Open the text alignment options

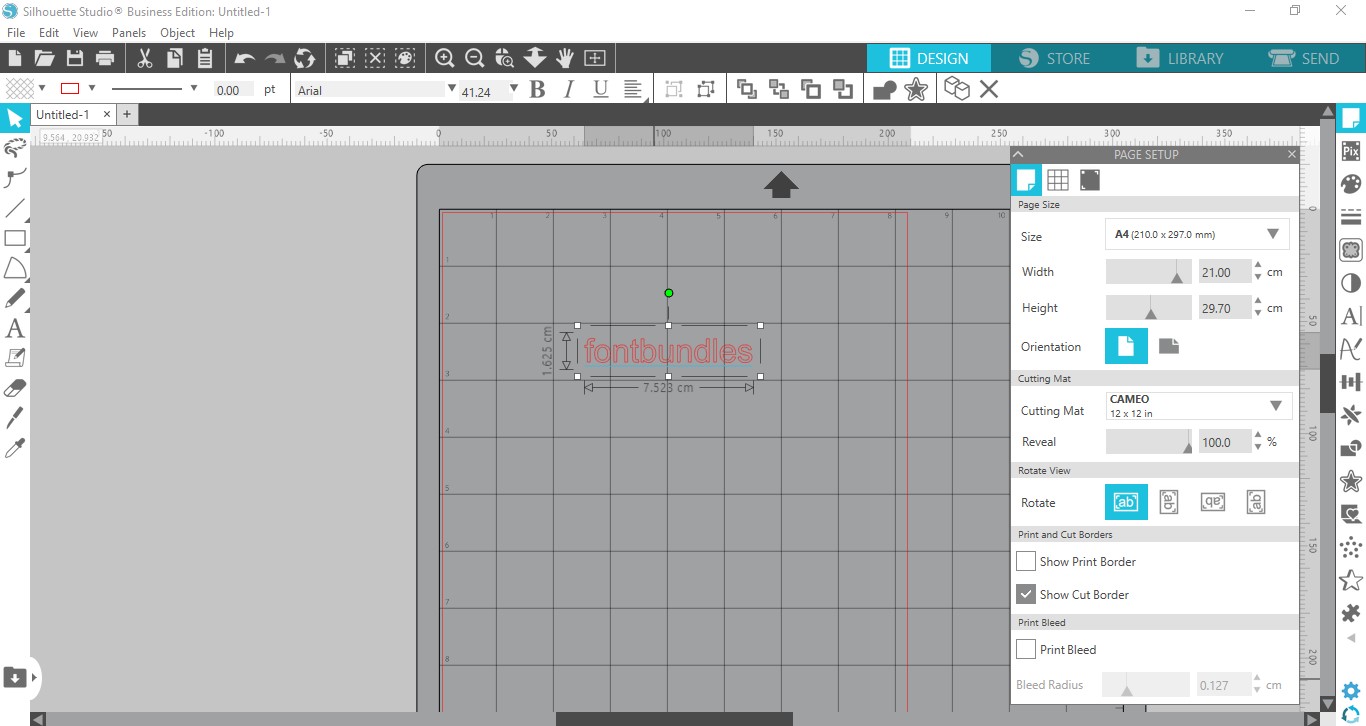tap(633, 90)
